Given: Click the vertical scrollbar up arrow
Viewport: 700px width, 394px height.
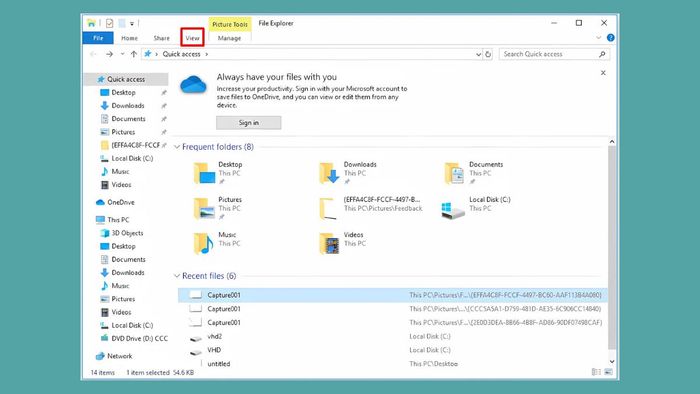Looking at the screenshot, I should pos(612,141).
